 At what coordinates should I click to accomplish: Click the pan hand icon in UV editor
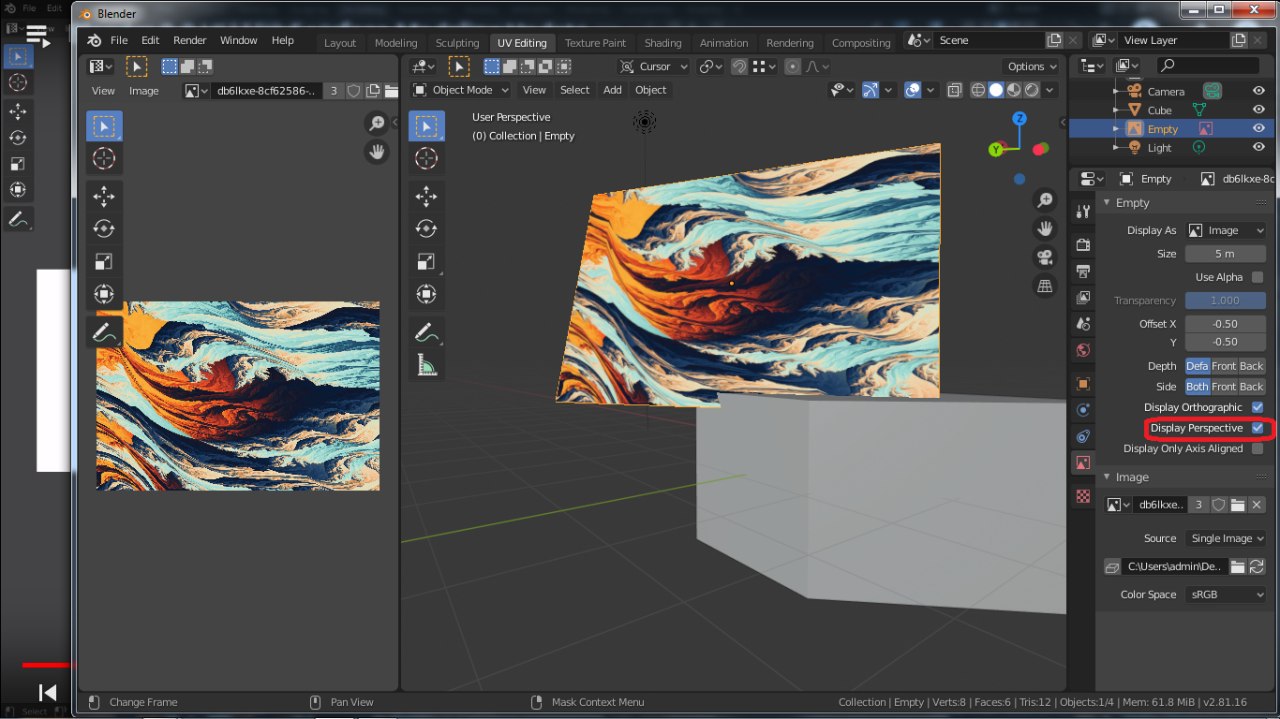pos(377,152)
